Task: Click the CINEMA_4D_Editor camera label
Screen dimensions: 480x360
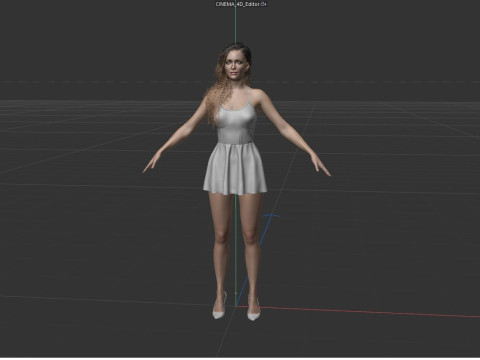Action: 238,4
